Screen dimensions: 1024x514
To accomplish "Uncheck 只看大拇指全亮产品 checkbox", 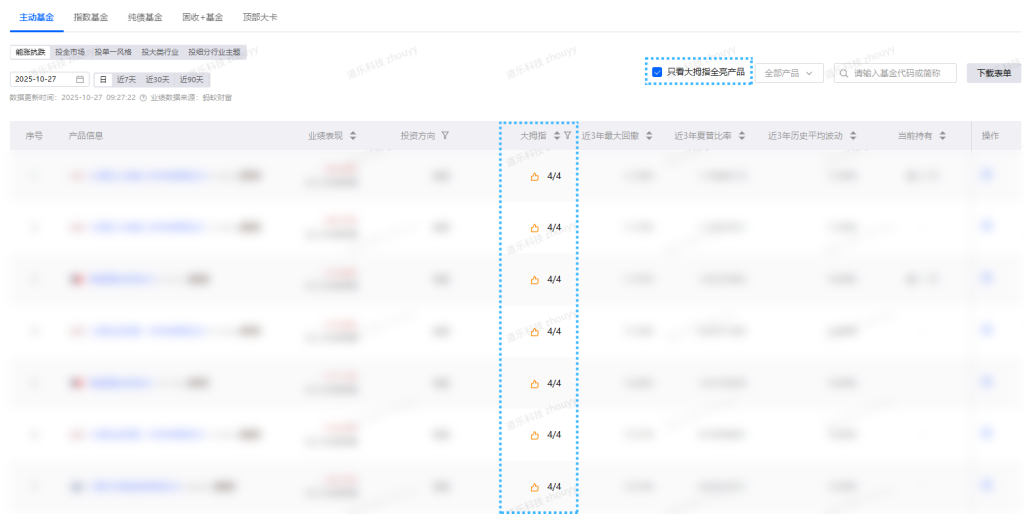I will click(x=657, y=72).
